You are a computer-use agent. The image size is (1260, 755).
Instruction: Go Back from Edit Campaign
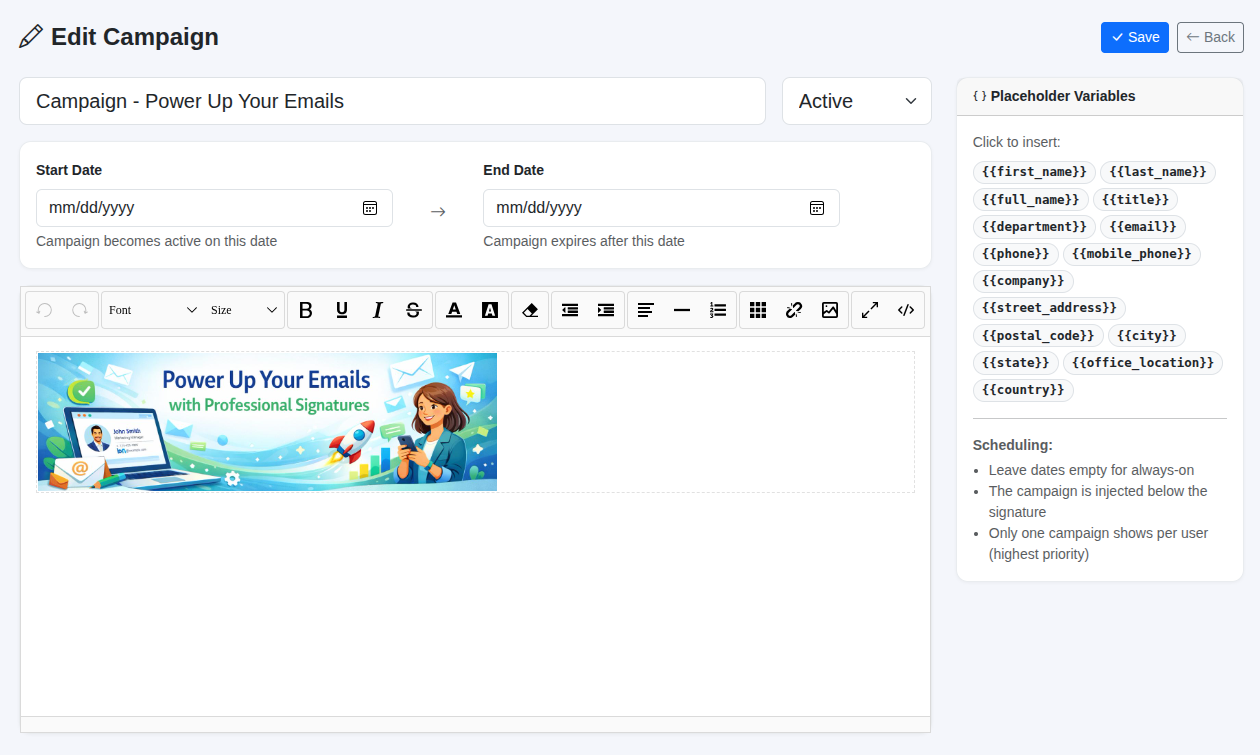(x=1210, y=37)
